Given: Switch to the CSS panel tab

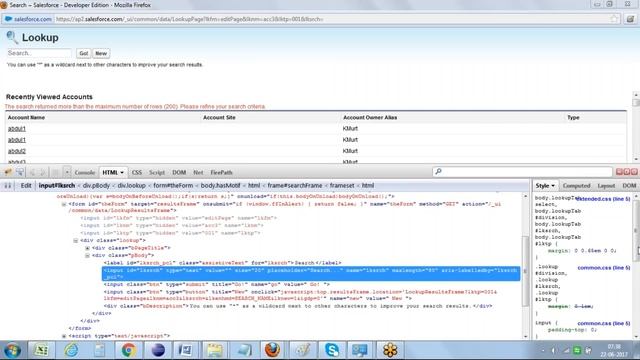Looking at the screenshot, I should click(x=137, y=173).
